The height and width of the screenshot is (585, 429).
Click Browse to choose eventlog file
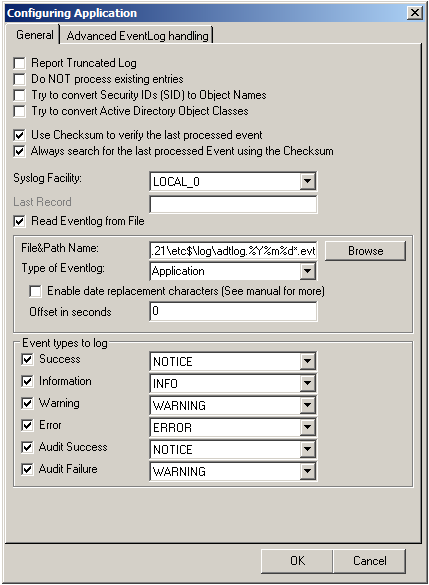pos(365,251)
